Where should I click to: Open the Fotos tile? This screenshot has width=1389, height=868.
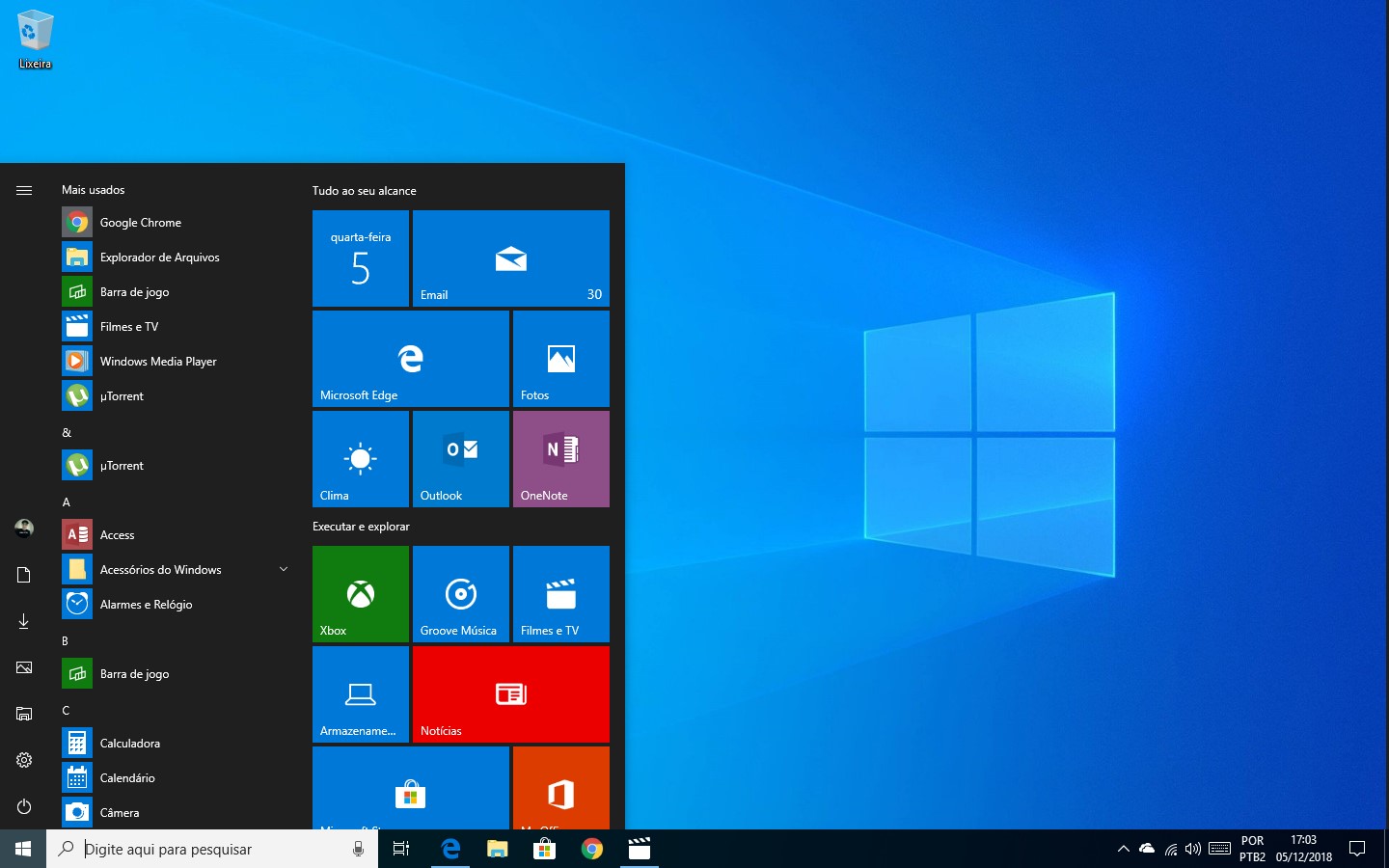[561, 359]
